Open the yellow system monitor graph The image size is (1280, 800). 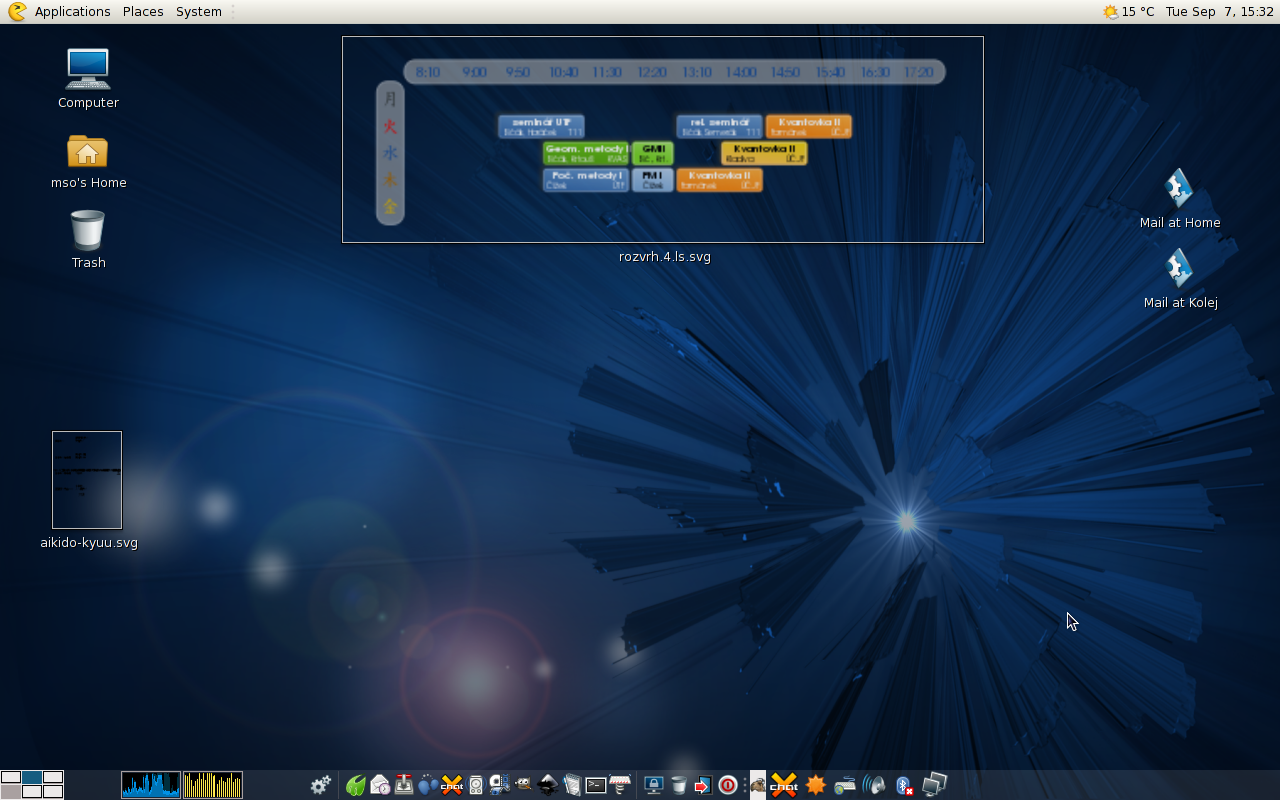coord(213,785)
